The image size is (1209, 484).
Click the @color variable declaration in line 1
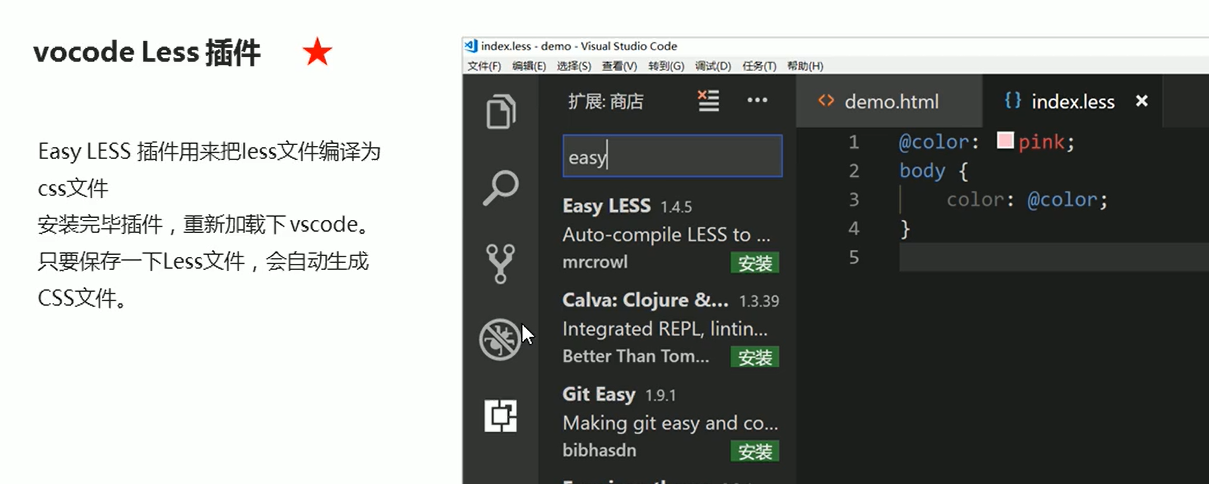pyautogui.click(x=939, y=142)
